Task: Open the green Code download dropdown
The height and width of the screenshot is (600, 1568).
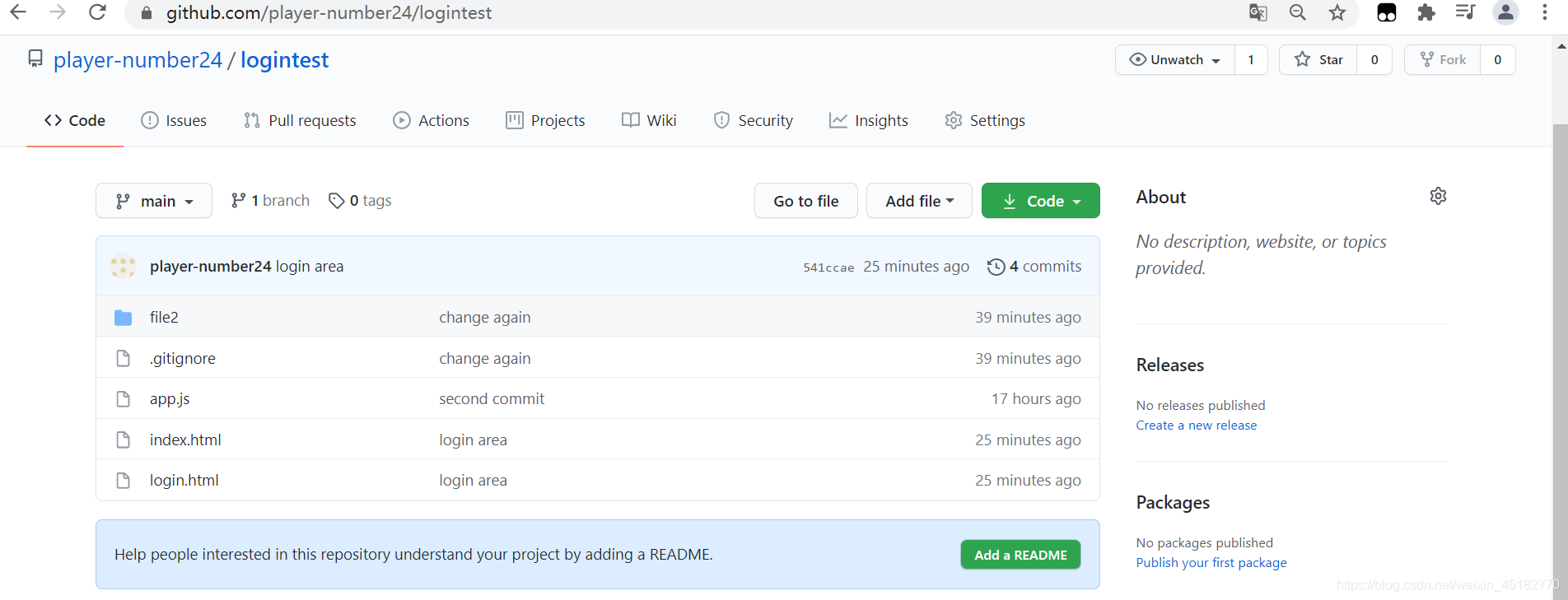Action: click(1041, 201)
